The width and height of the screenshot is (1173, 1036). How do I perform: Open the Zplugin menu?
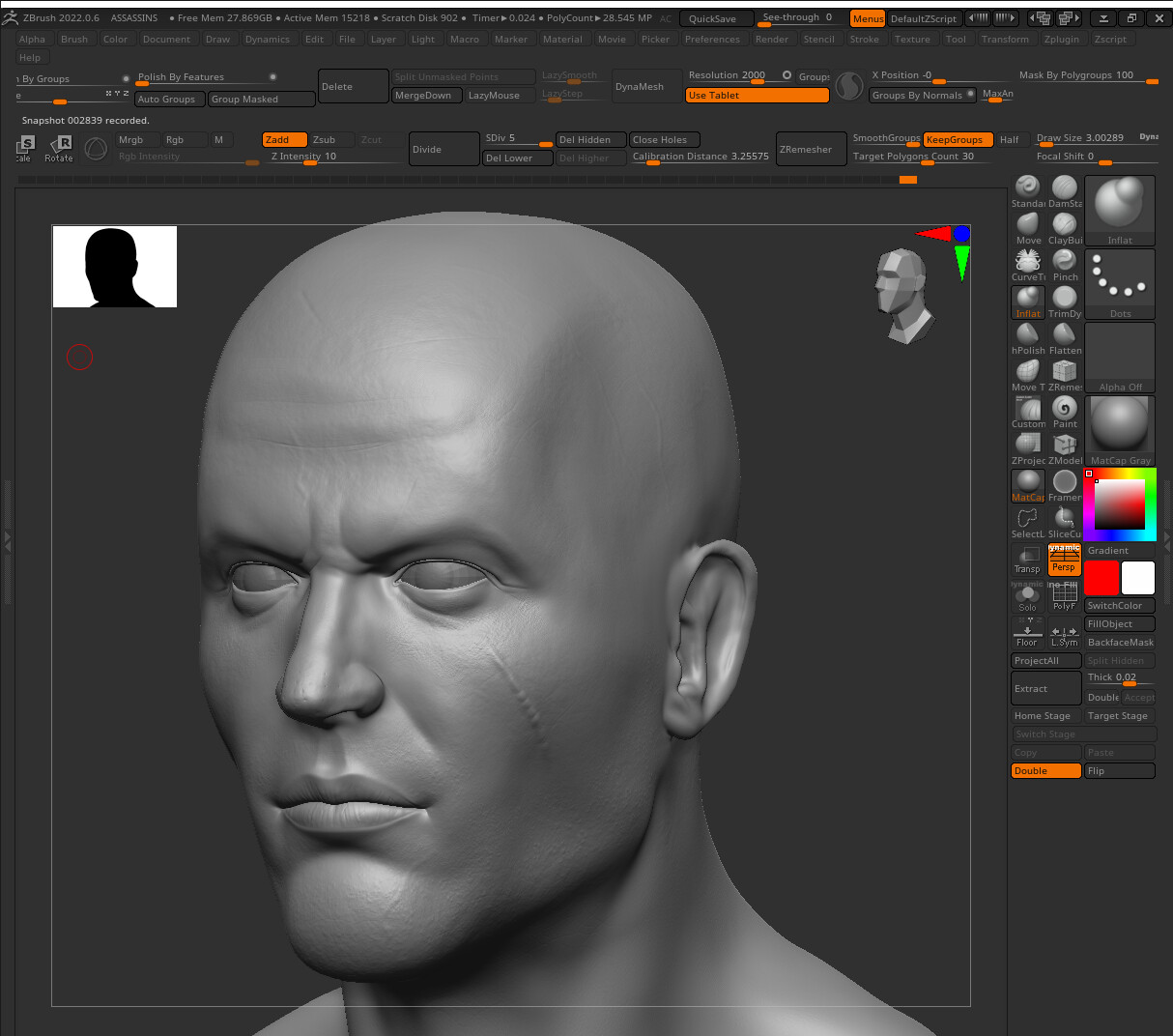(1061, 40)
